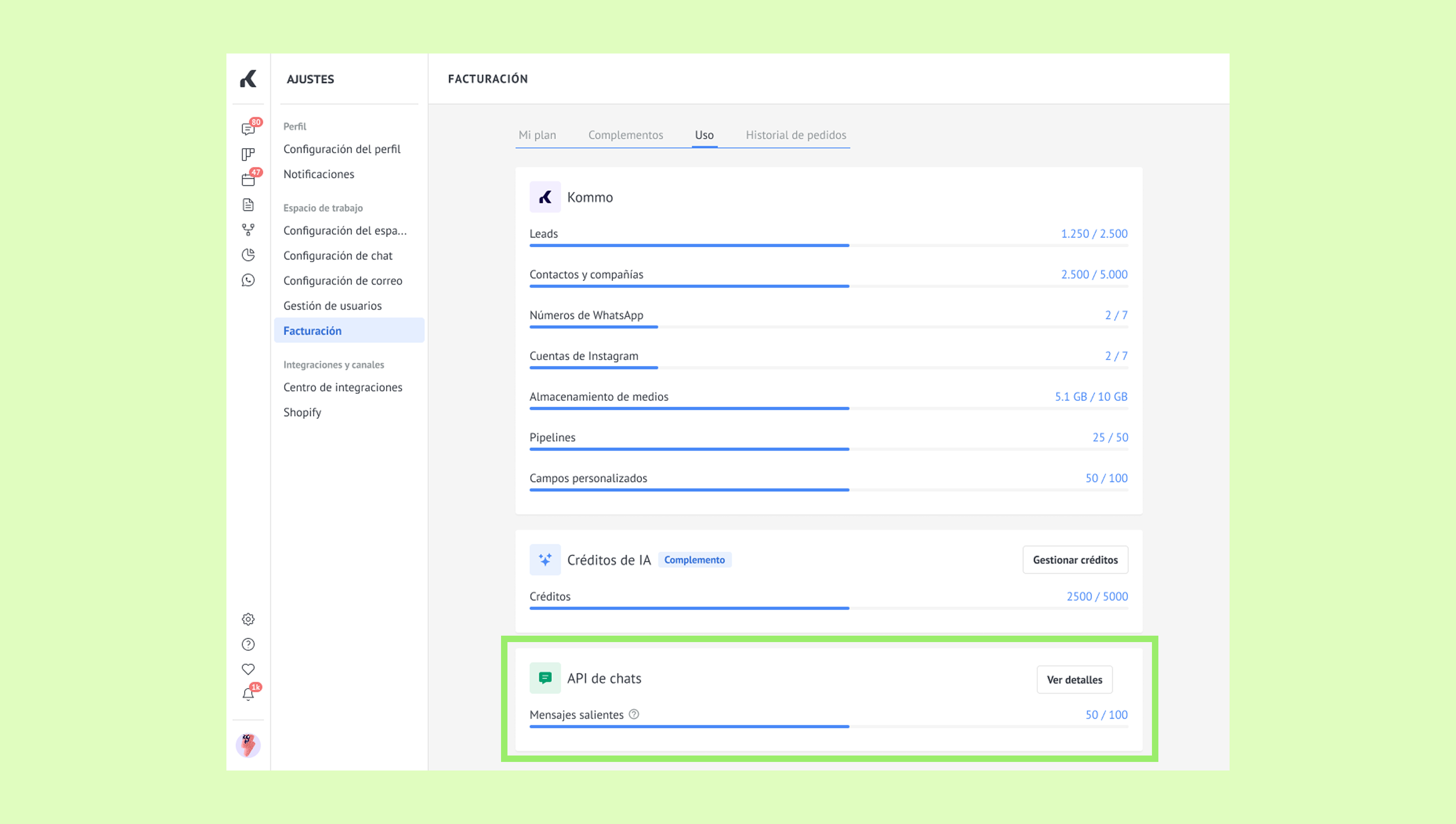Open the Shopify settings item
Viewport: 1456px width, 824px height.
tap(302, 412)
